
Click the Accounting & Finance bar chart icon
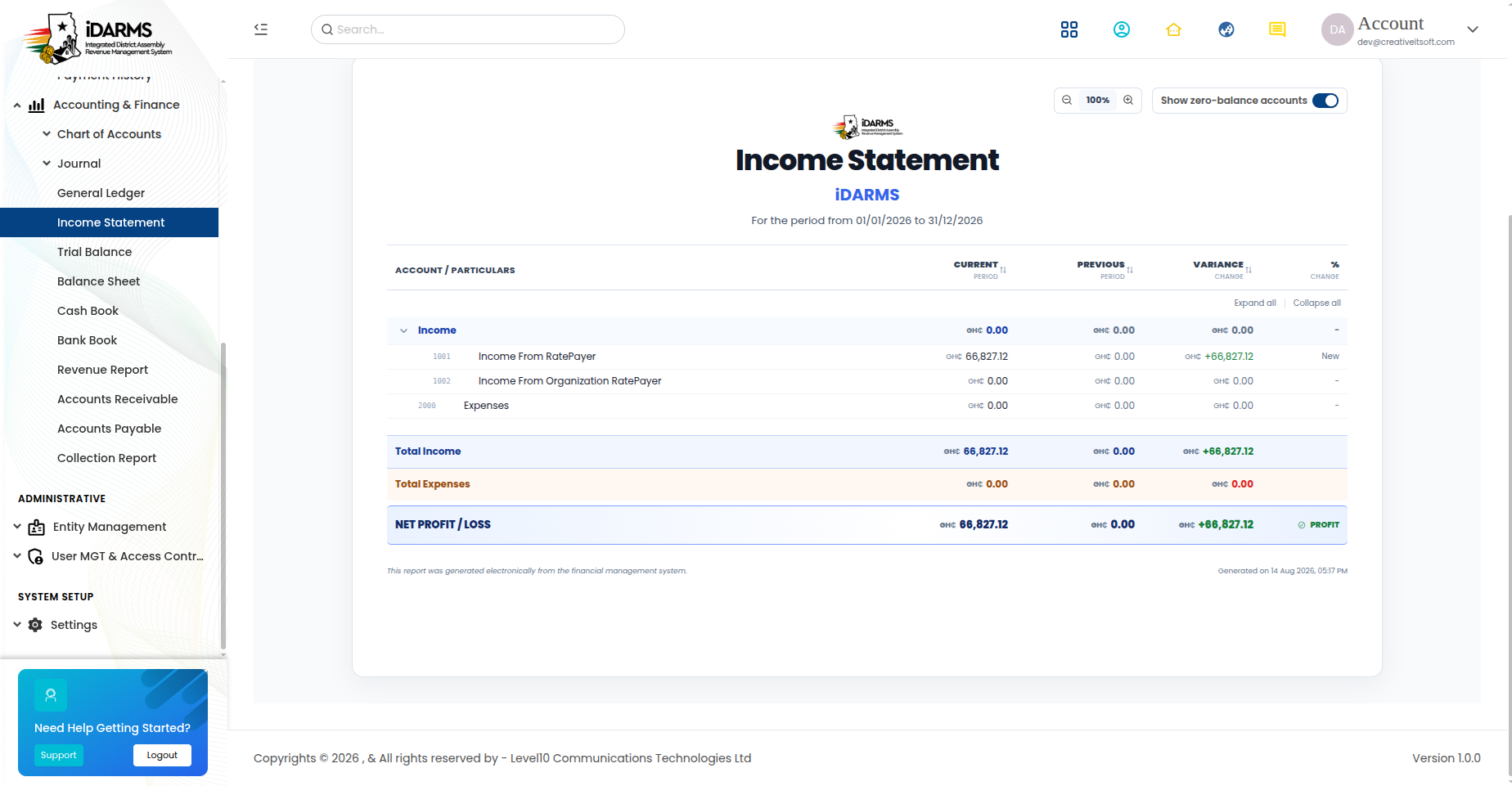click(x=37, y=105)
